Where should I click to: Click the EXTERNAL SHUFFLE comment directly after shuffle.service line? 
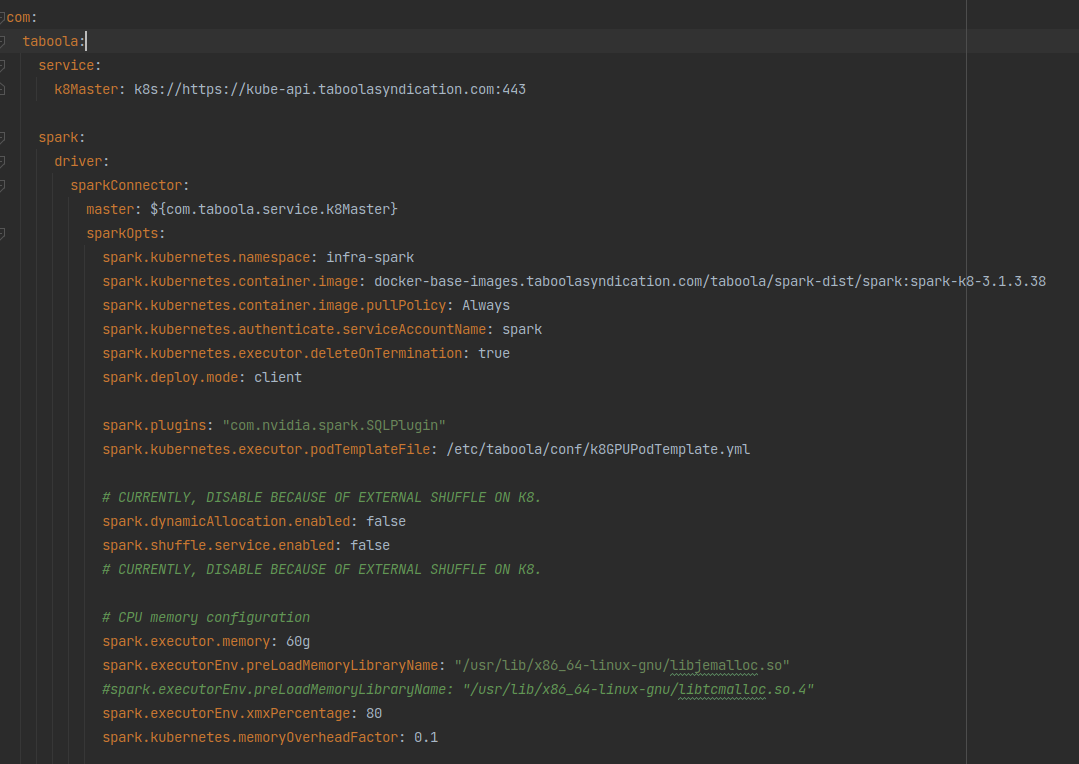(x=321, y=570)
